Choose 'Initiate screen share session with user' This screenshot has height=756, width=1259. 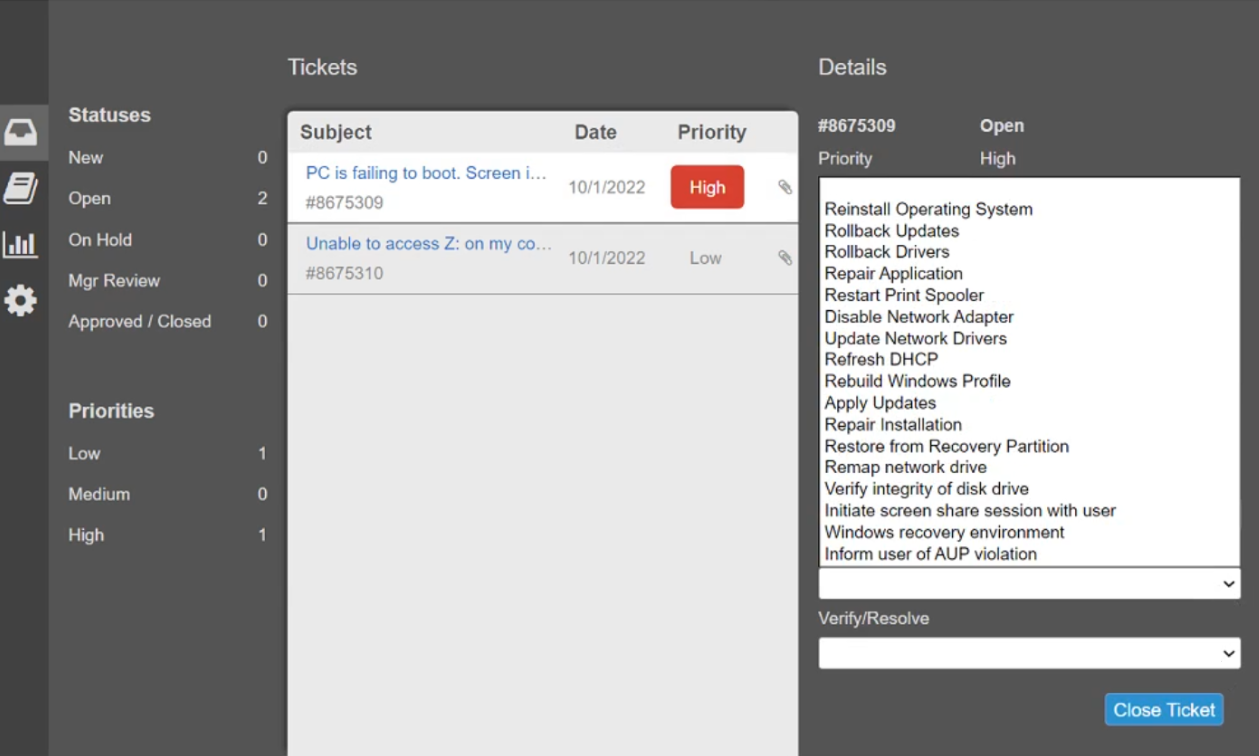(1029, 510)
